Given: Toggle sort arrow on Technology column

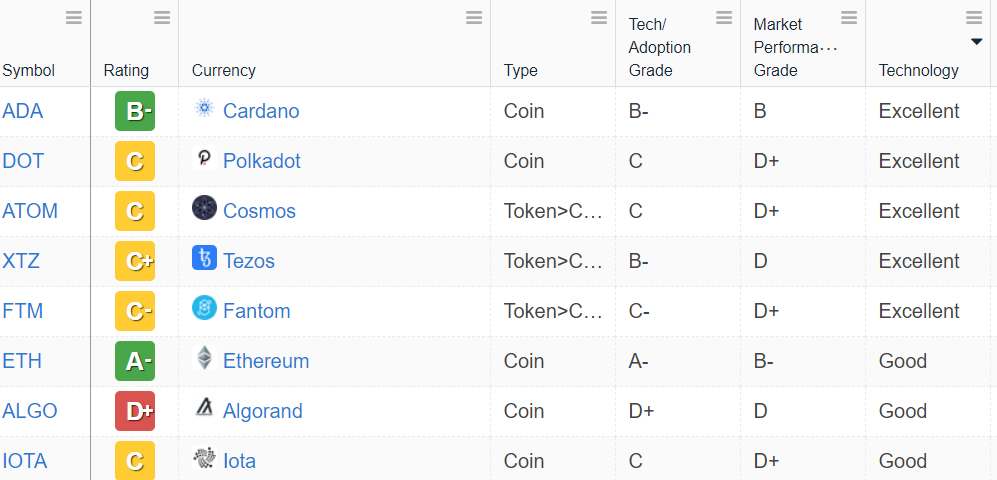Looking at the screenshot, I should click(977, 41).
